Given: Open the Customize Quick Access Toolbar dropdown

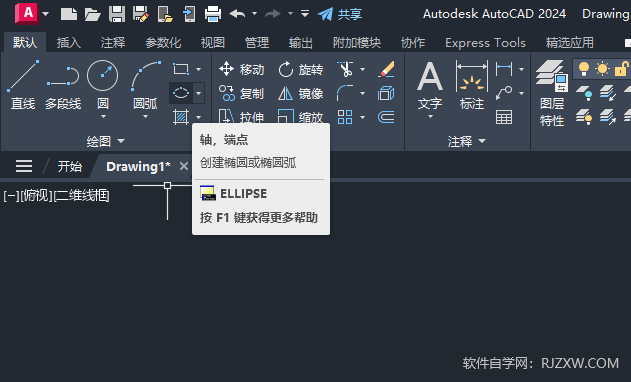Looking at the screenshot, I should (305, 14).
